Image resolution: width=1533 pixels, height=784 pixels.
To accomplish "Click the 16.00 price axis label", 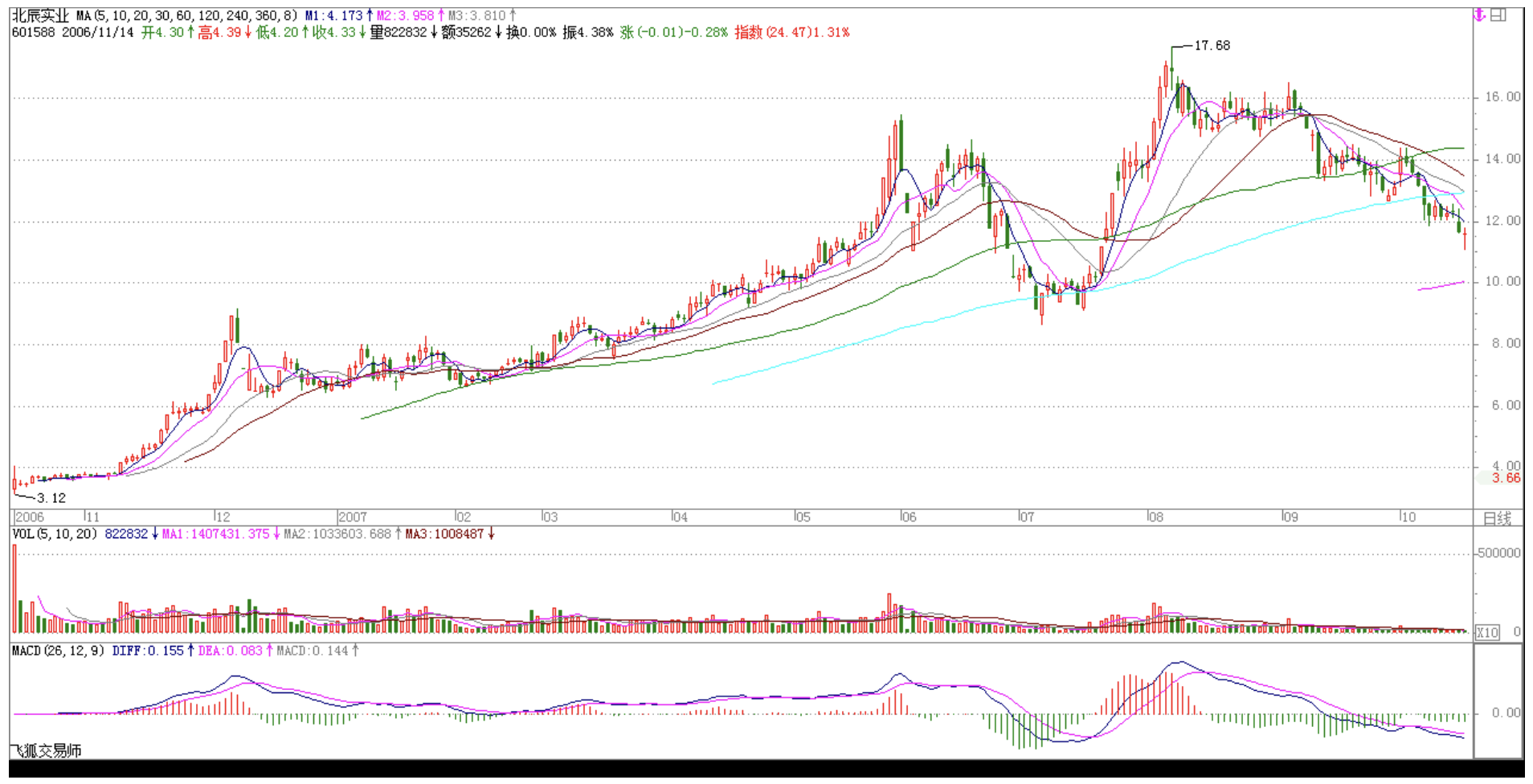I will click(1502, 97).
